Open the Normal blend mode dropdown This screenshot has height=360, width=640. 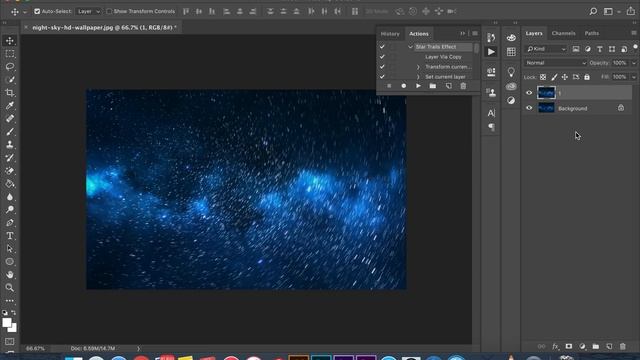(556, 63)
